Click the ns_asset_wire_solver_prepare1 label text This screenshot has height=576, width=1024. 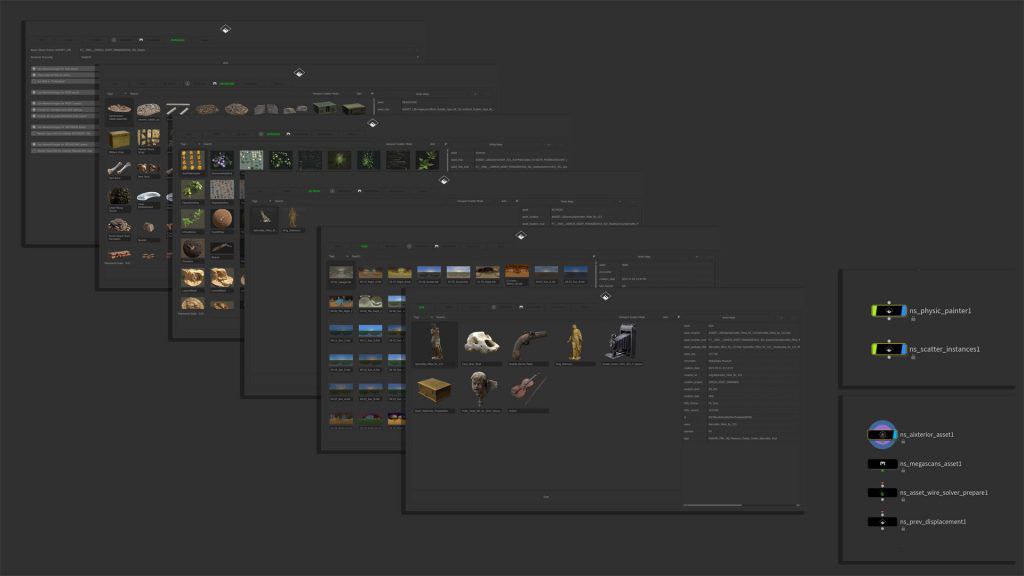point(944,492)
